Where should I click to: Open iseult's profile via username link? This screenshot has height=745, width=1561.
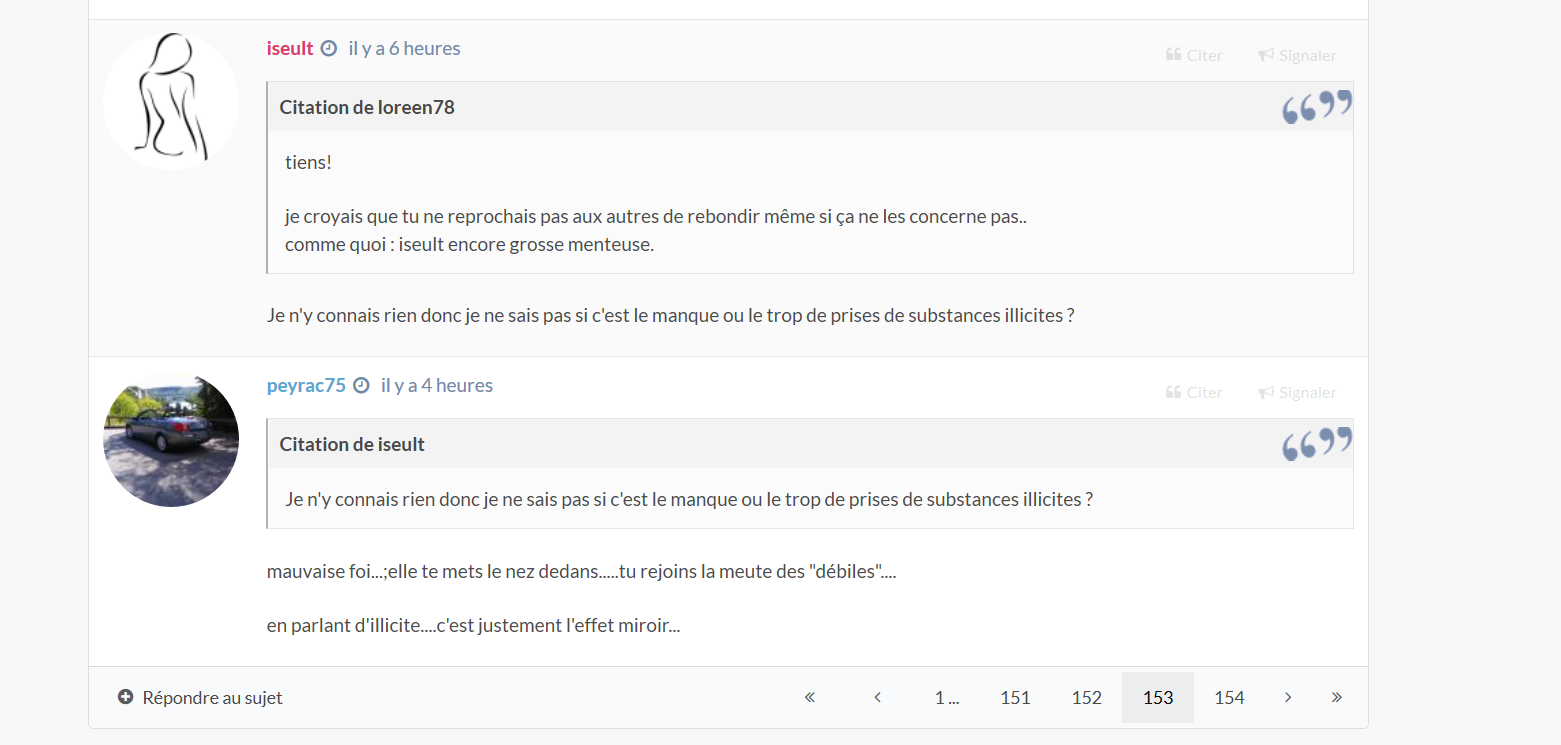[x=290, y=48]
